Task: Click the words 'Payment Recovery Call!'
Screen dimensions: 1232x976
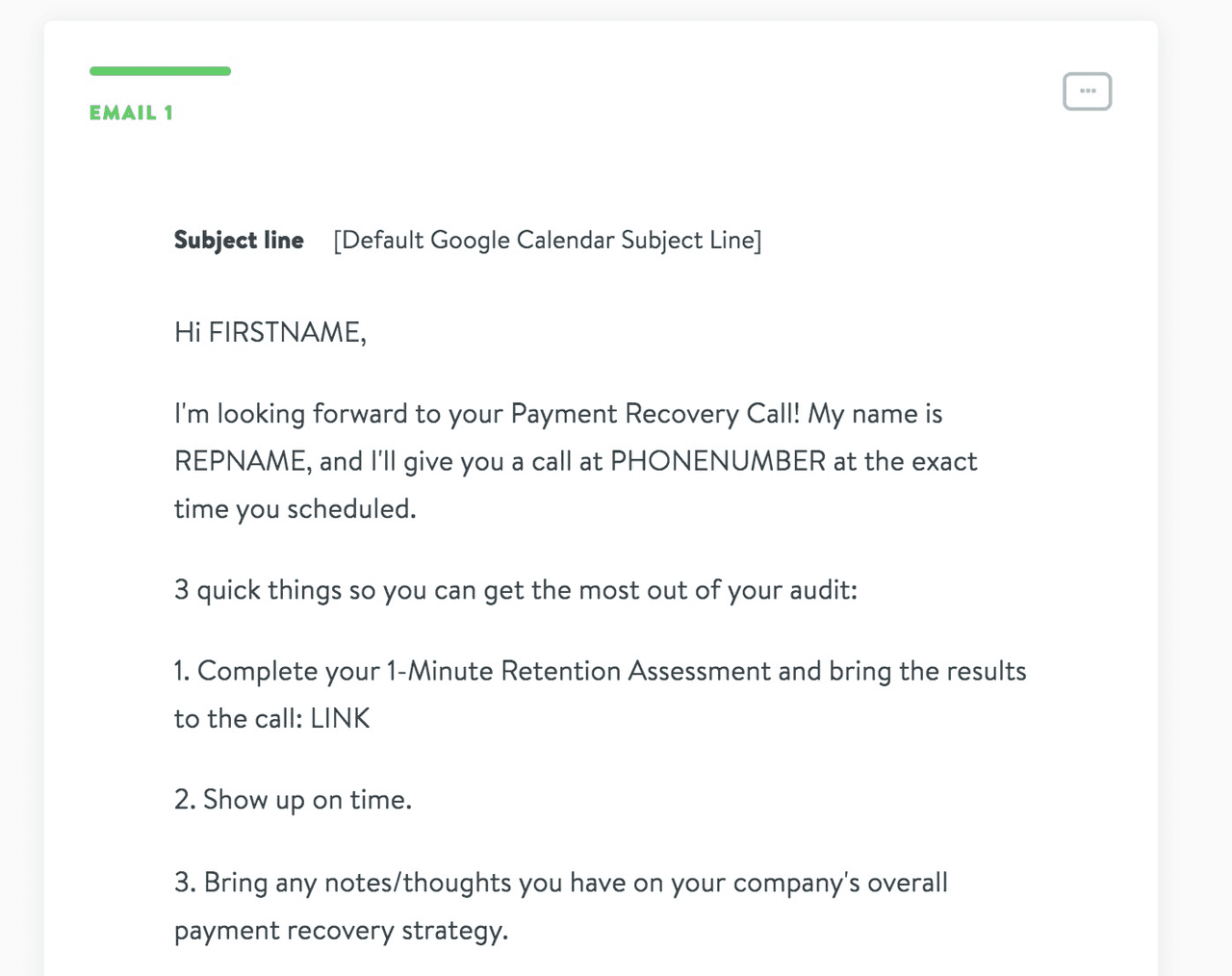Action: [655, 414]
